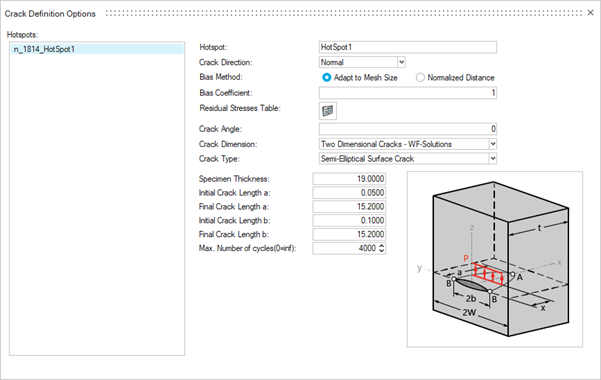The image size is (601, 380).
Task: Open the Residual Stresses Table editor
Action: coord(328,111)
